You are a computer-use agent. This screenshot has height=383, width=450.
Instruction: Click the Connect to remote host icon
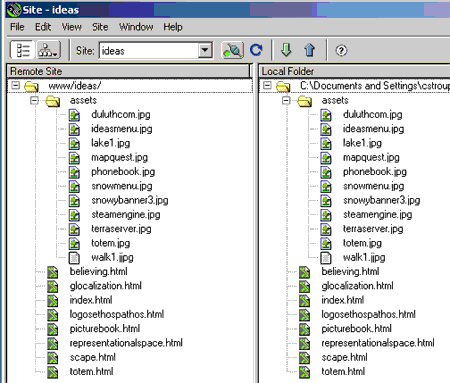(x=233, y=50)
